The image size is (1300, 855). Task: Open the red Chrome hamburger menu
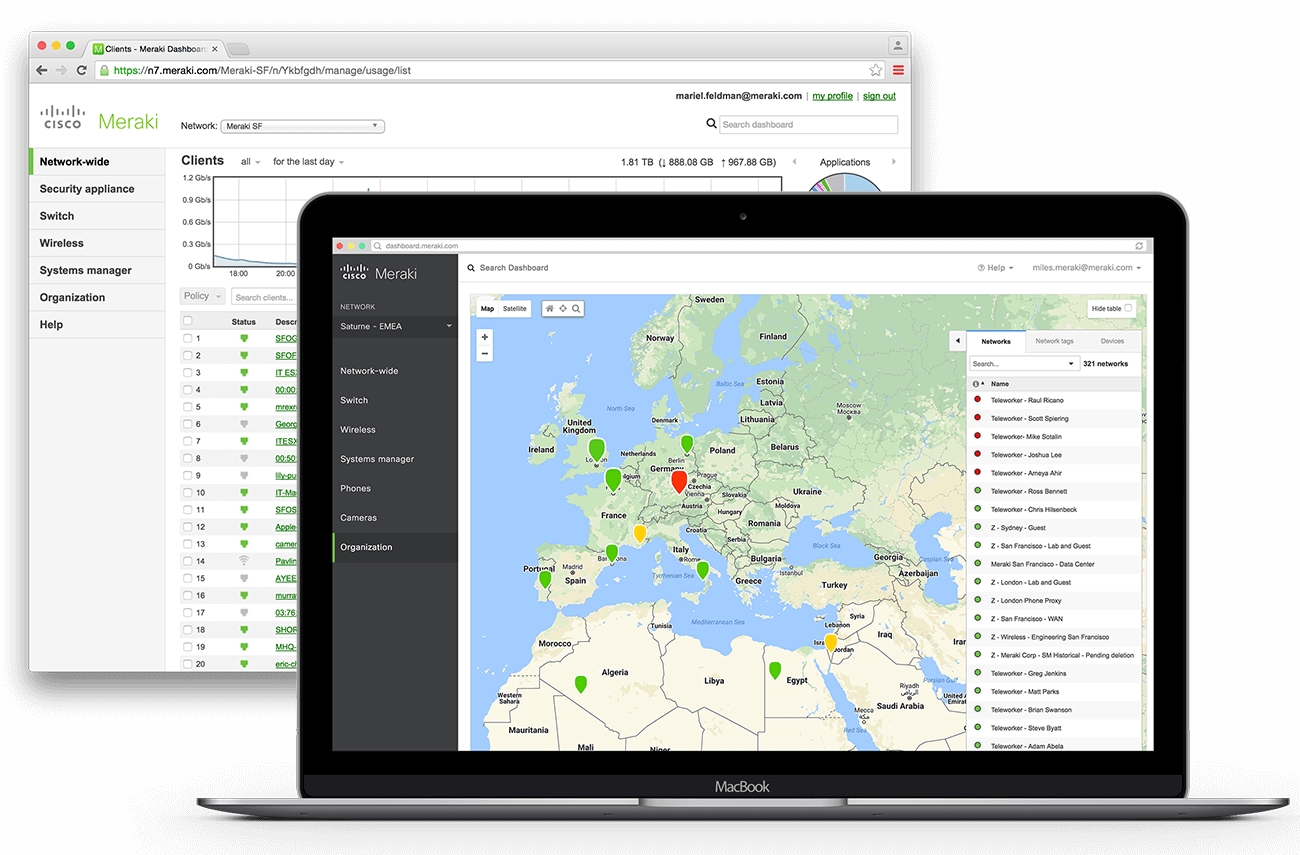tap(898, 70)
